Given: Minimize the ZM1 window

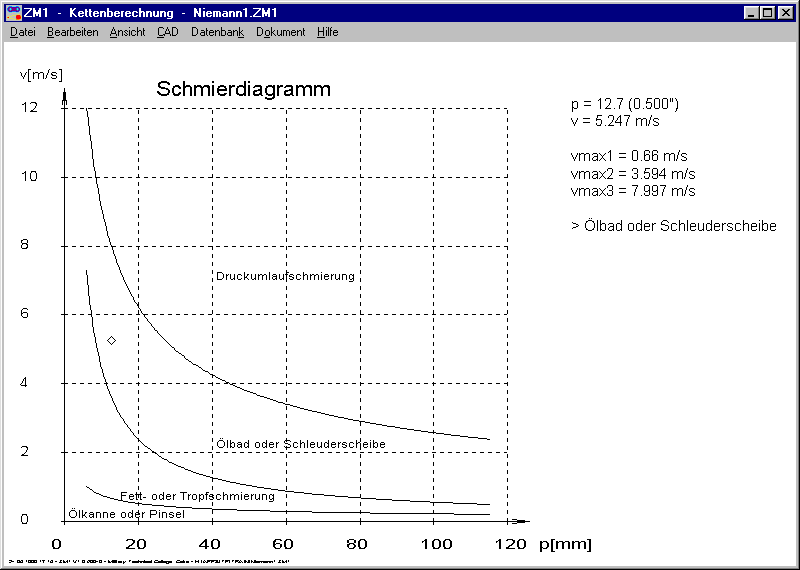Looking at the screenshot, I should pyautogui.click(x=751, y=13).
